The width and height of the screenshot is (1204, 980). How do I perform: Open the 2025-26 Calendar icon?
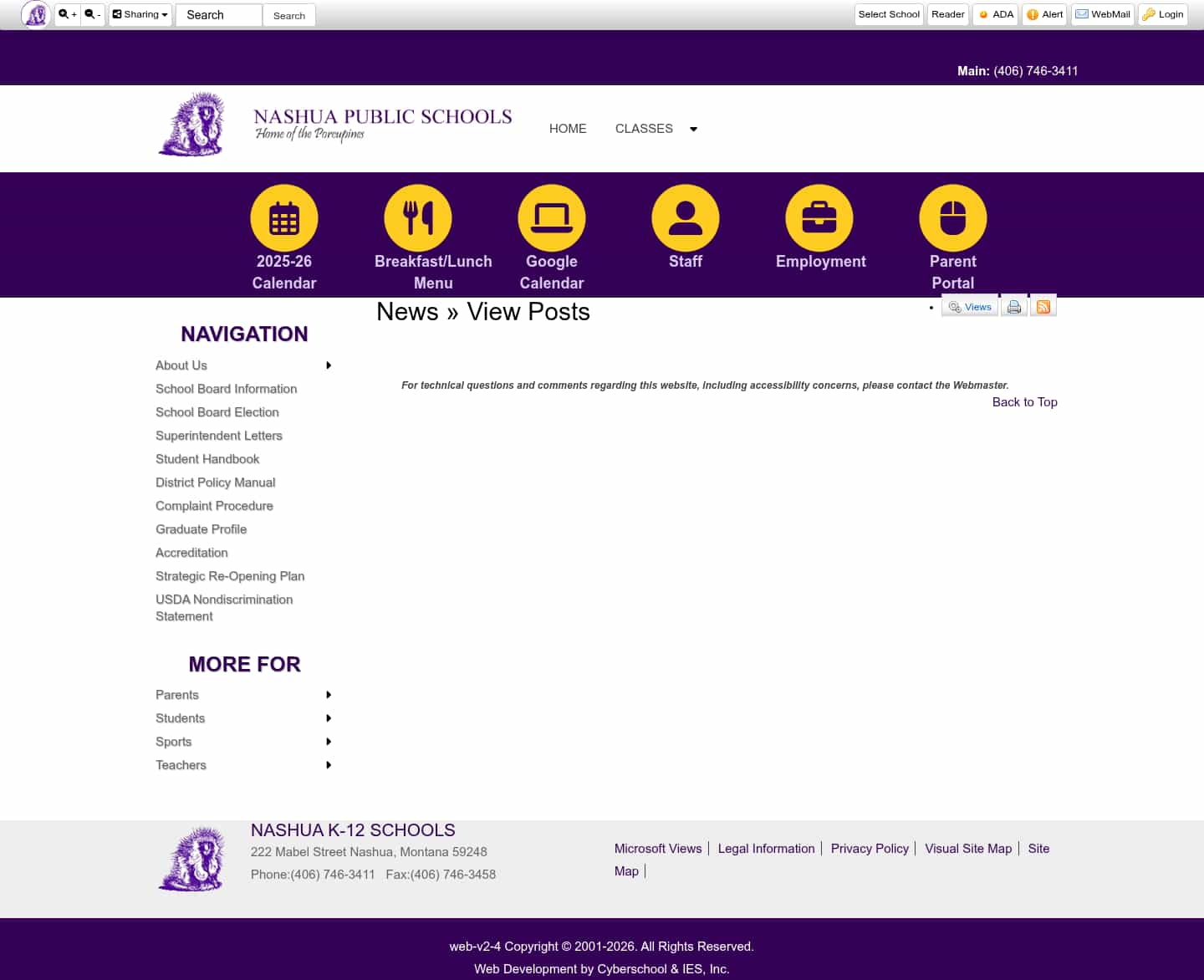pos(284,217)
